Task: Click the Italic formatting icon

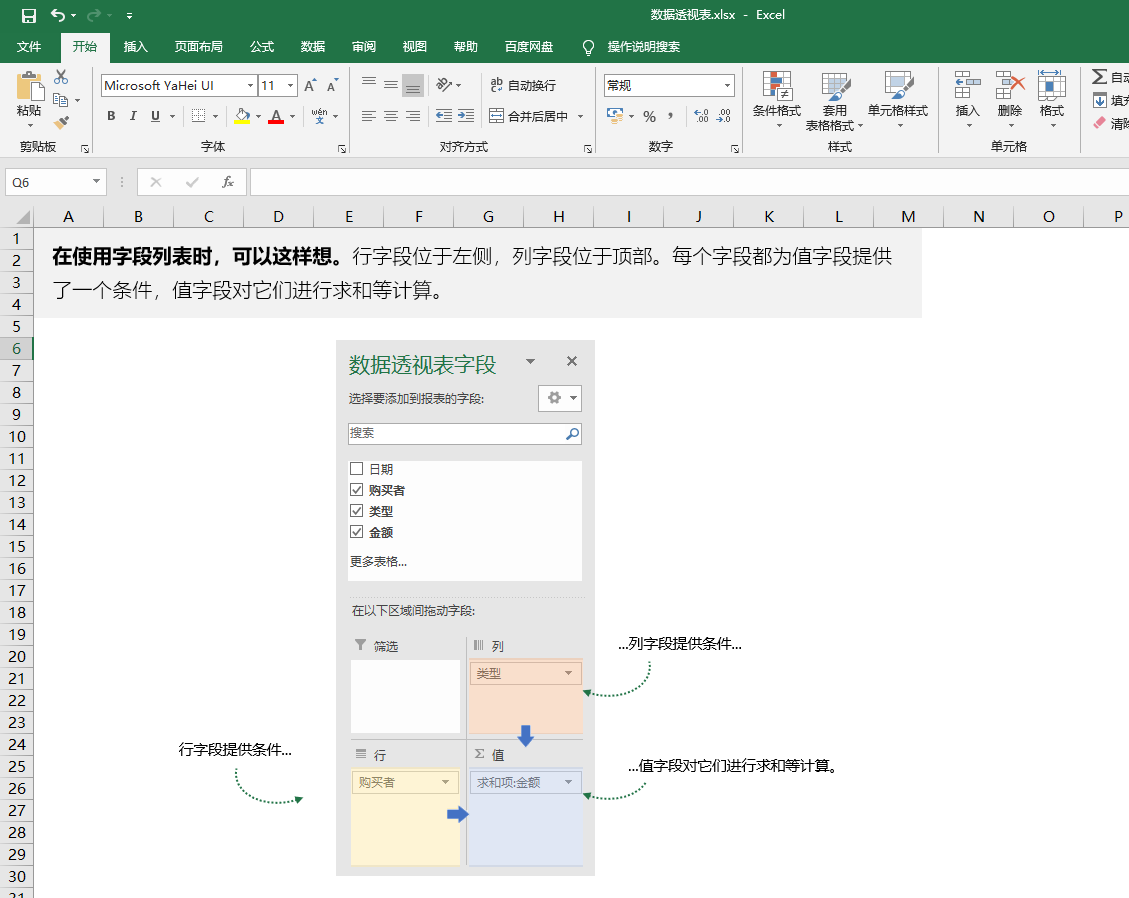Action: point(133,116)
